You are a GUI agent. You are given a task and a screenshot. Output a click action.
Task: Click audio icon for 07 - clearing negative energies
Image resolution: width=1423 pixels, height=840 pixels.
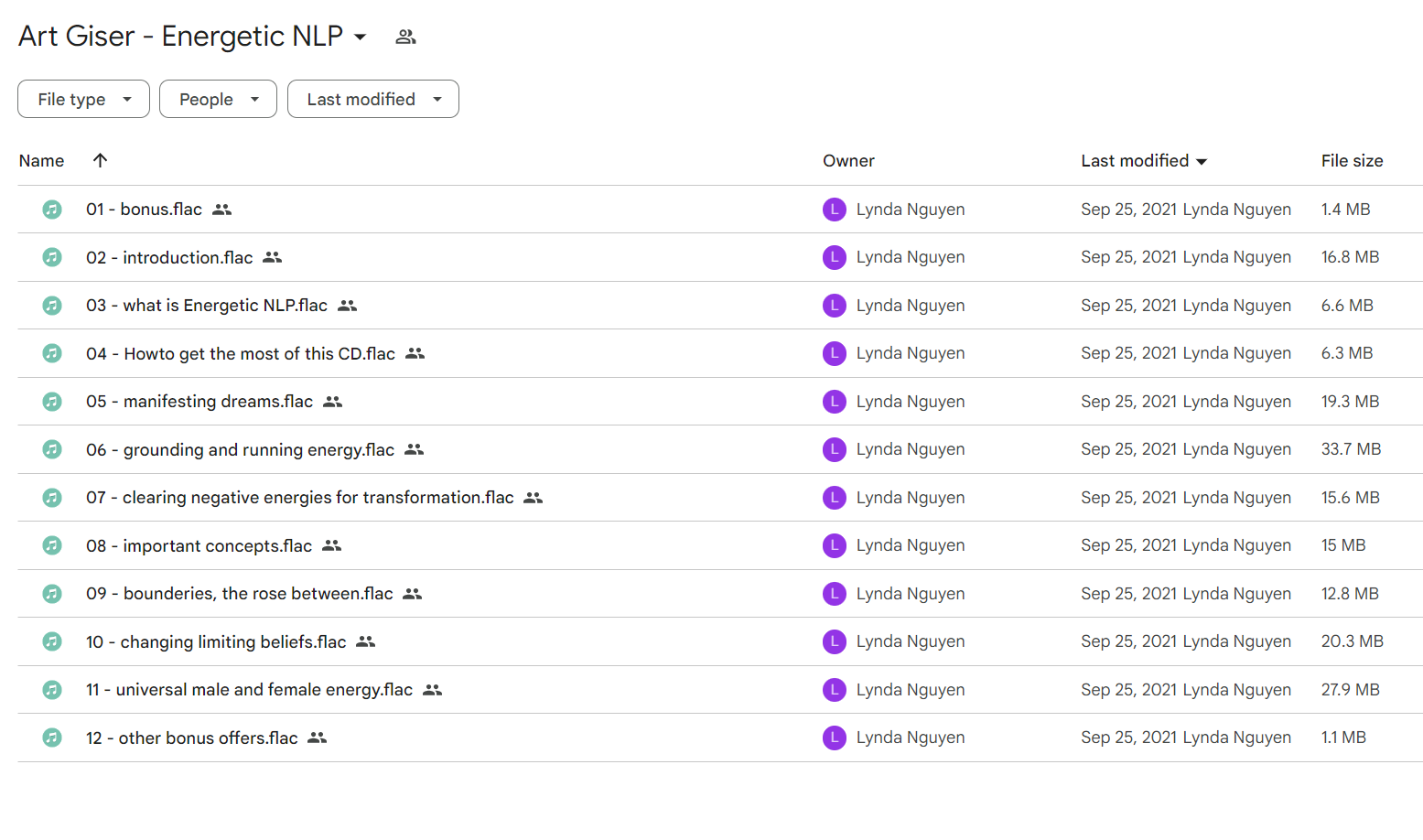click(x=52, y=498)
